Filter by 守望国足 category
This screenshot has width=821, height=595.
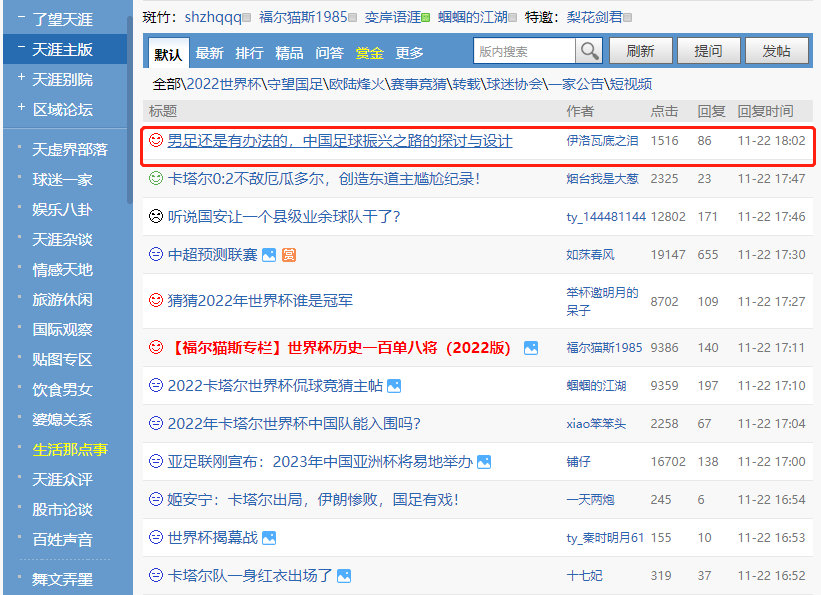295,84
